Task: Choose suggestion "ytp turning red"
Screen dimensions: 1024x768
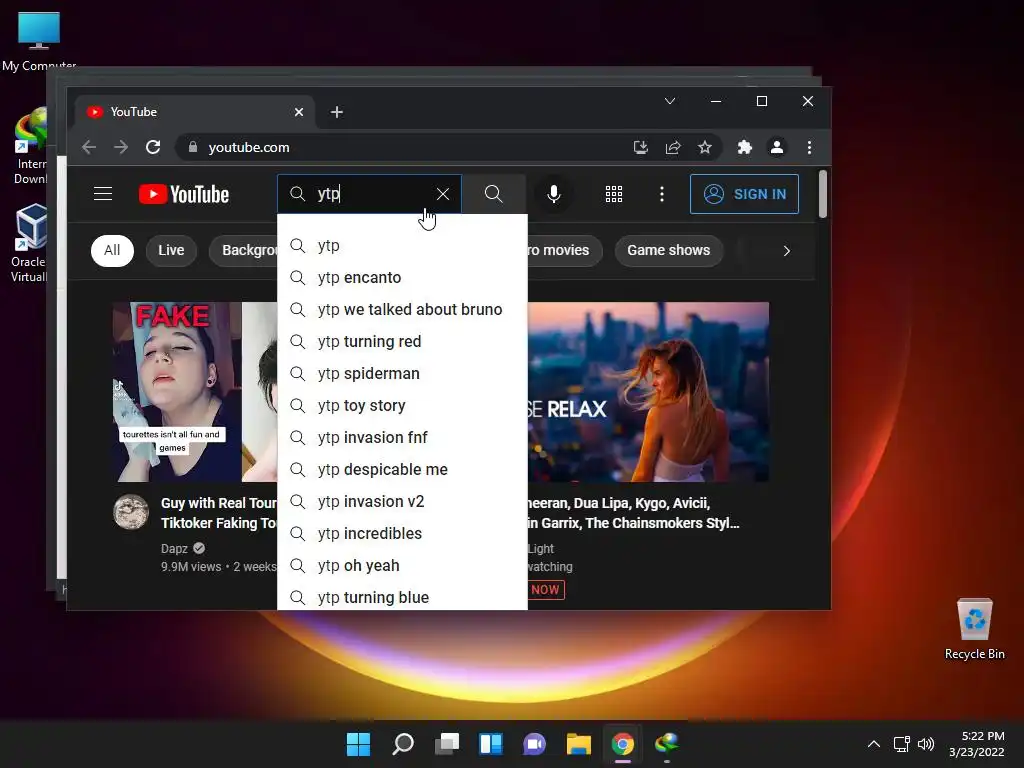Action: click(402, 342)
